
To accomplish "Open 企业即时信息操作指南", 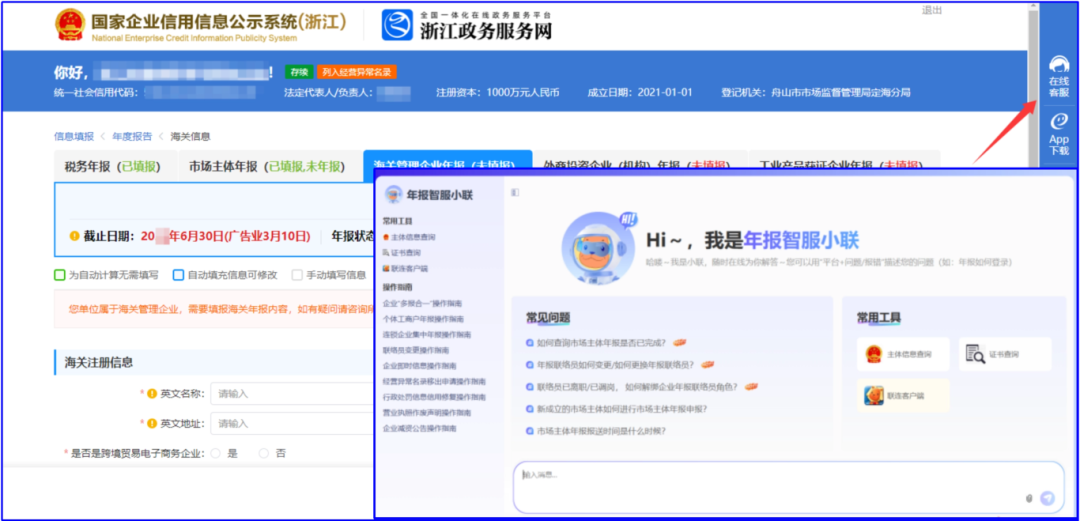I will point(419,366).
